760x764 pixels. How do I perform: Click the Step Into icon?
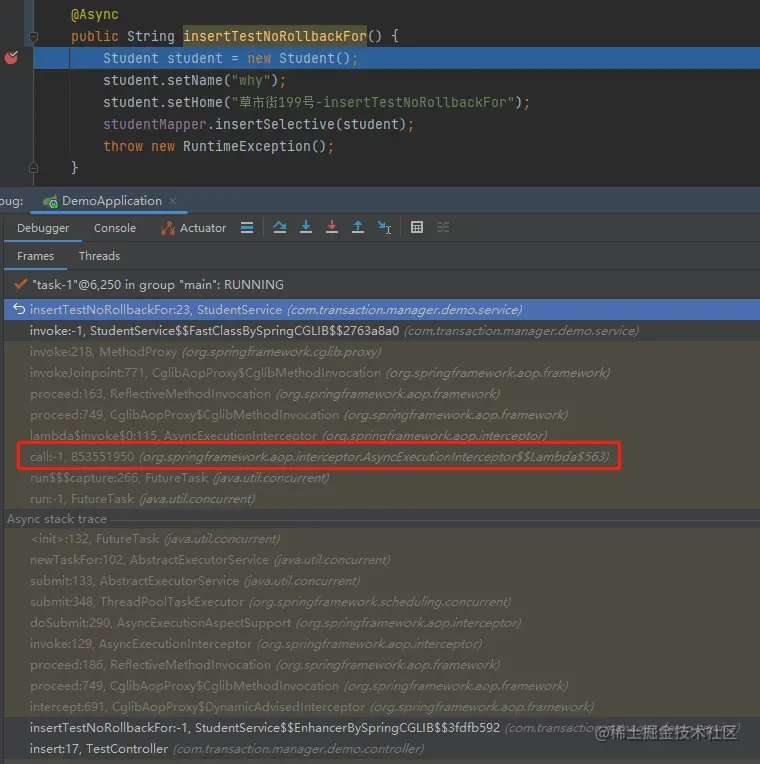[x=306, y=227]
